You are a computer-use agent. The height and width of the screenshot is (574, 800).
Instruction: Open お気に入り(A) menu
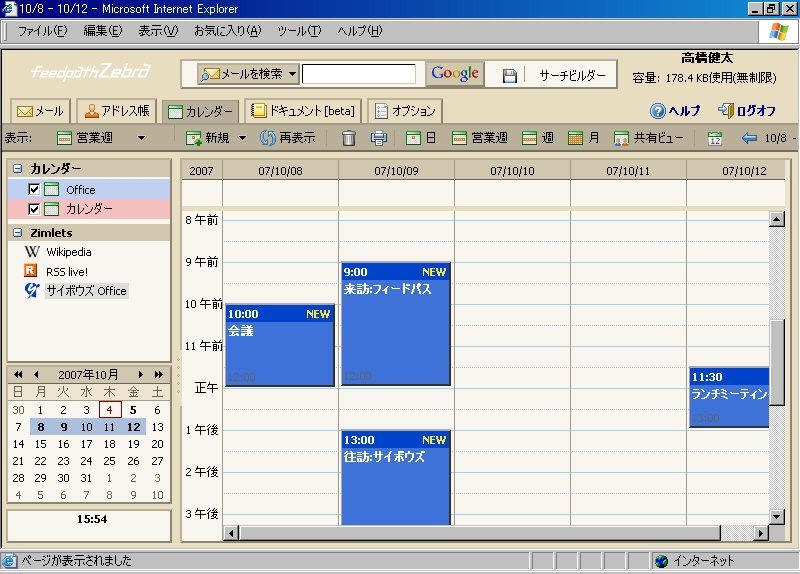click(x=228, y=31)
